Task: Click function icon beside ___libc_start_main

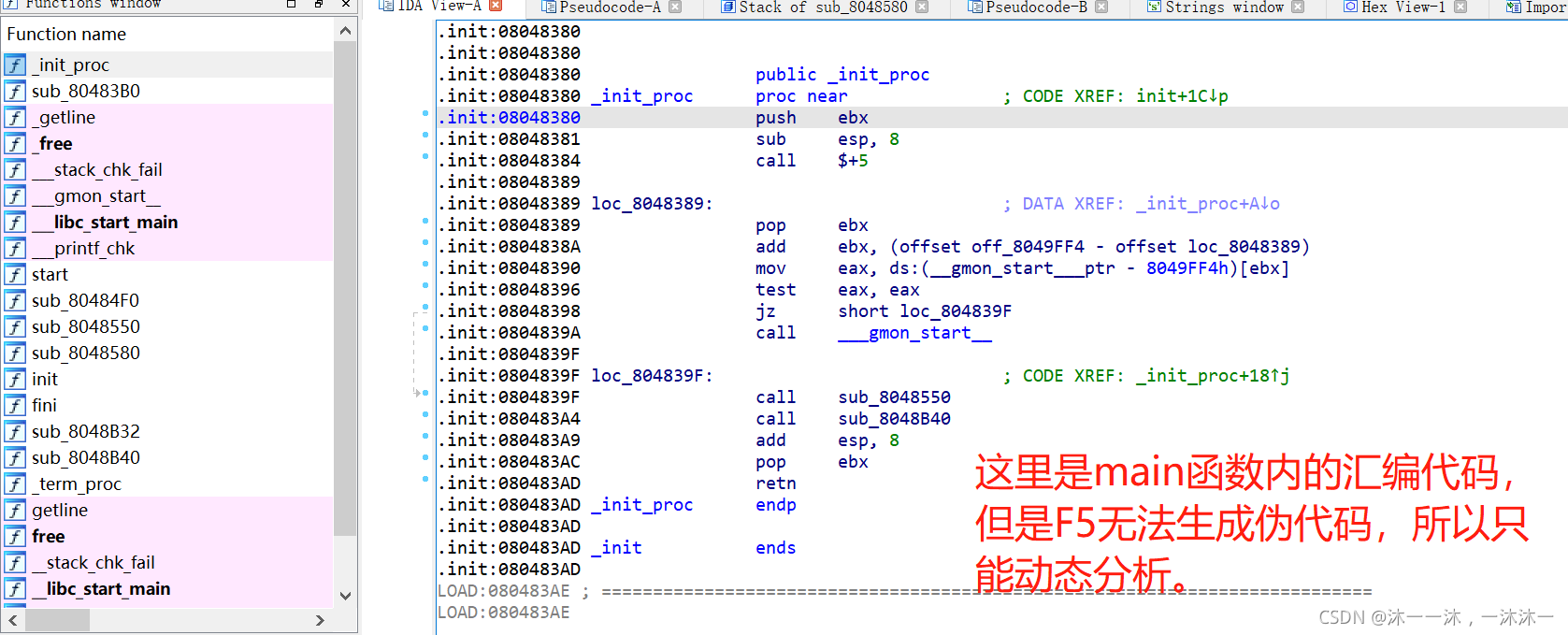Action: tap(15, 222)
